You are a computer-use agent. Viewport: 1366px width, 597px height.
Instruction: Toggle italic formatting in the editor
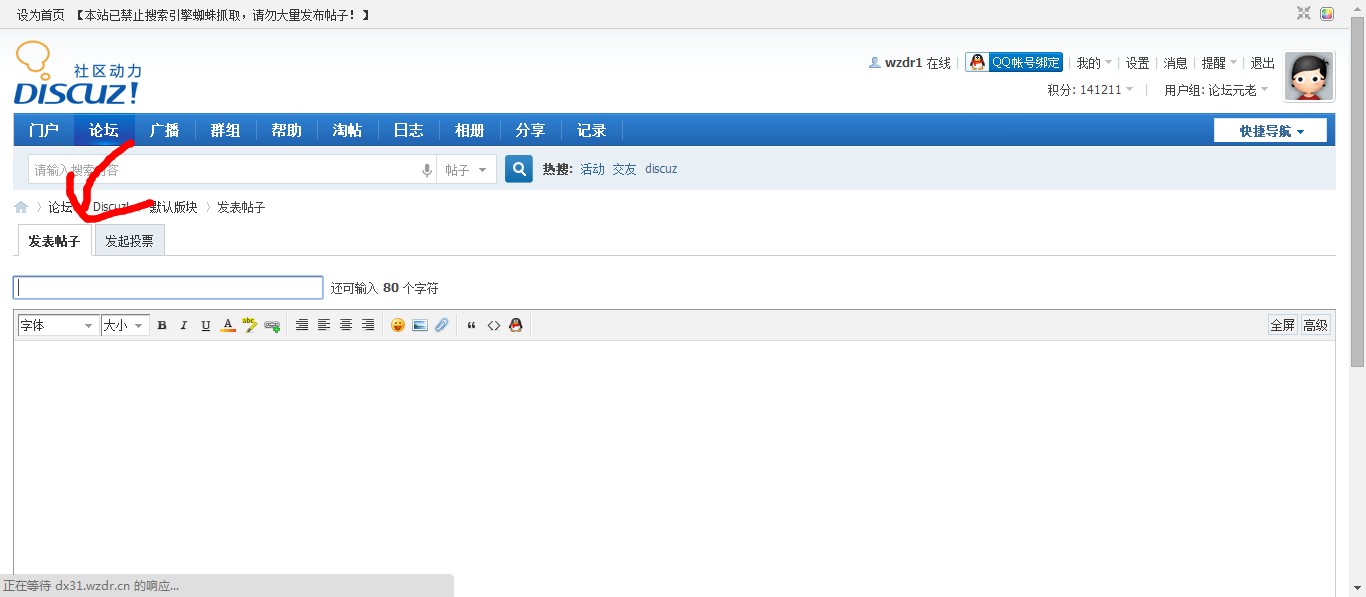[184, 325]
